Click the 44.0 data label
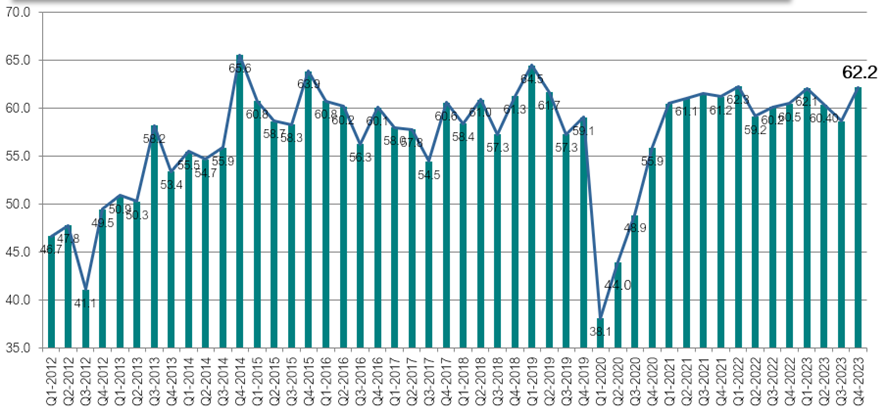 click(617, 285)
